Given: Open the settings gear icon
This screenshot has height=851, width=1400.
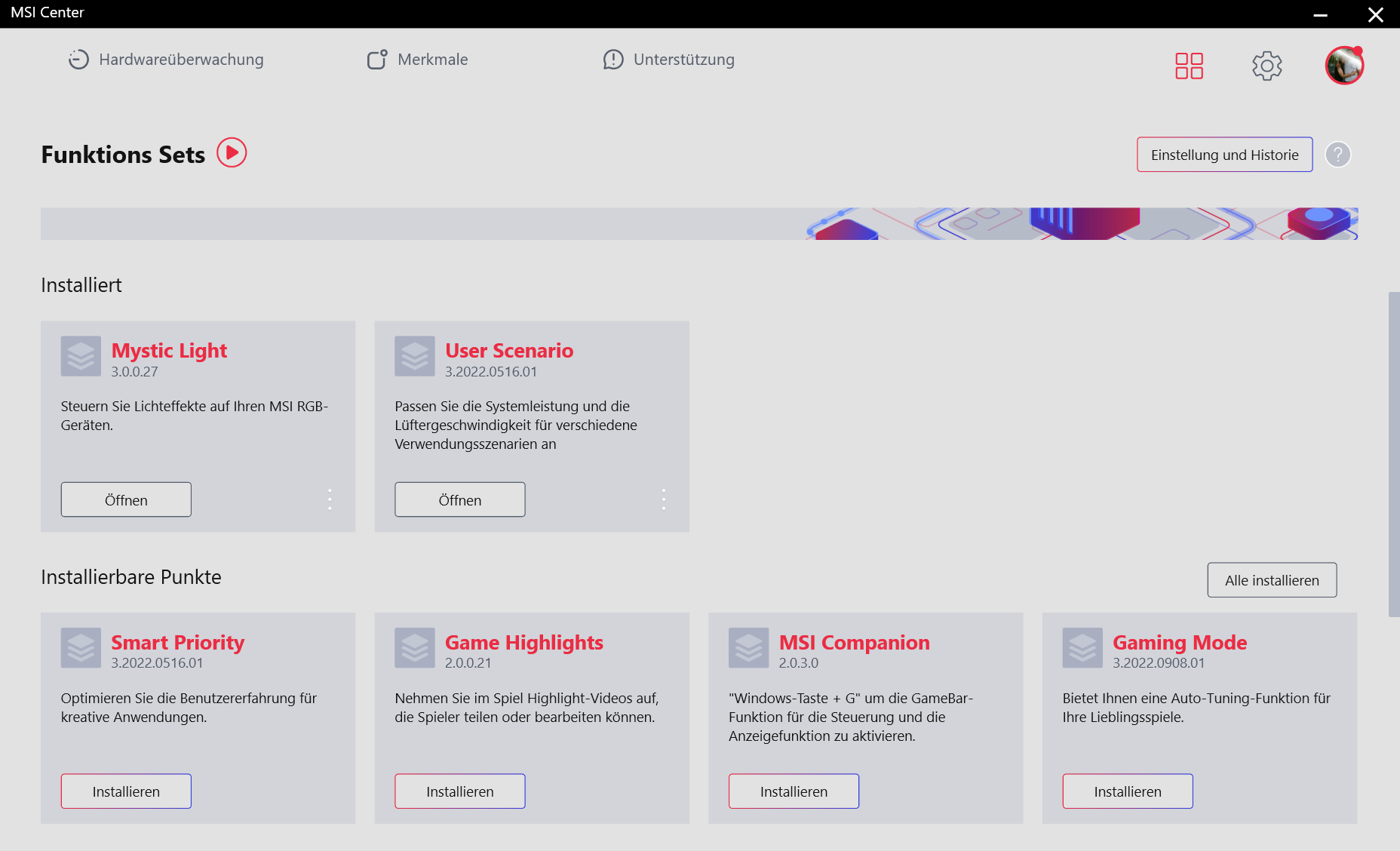Looking at the screenshot, I should [x=1267, y=66].
